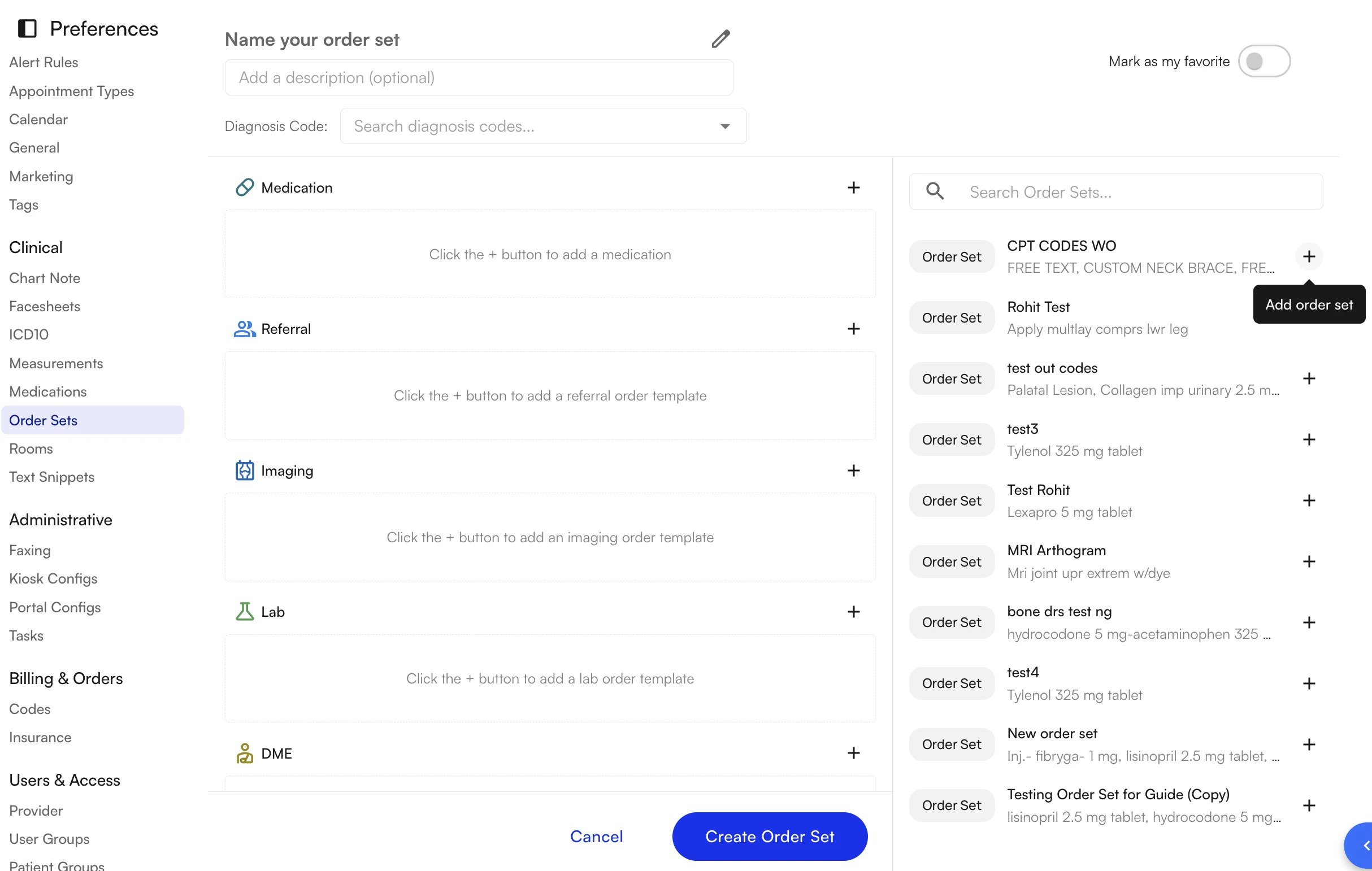Go to Chart Note settings

point(45,278)
